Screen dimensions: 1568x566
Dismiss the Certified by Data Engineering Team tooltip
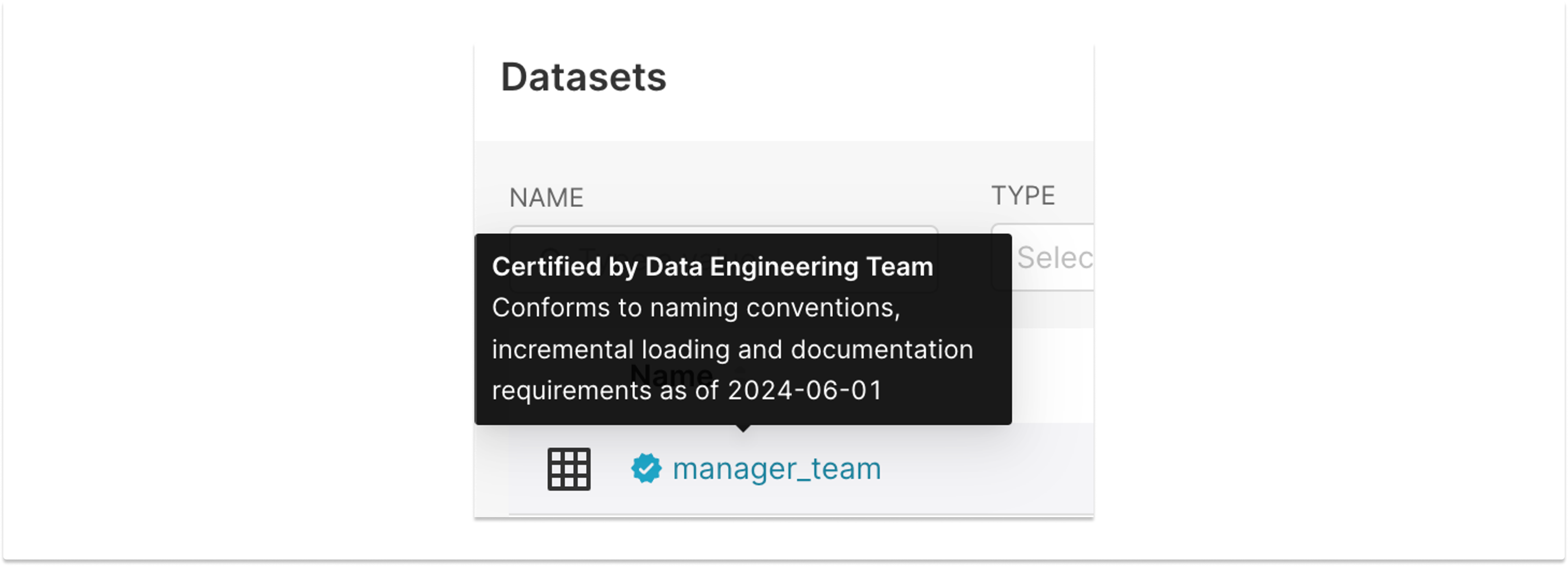743,329
